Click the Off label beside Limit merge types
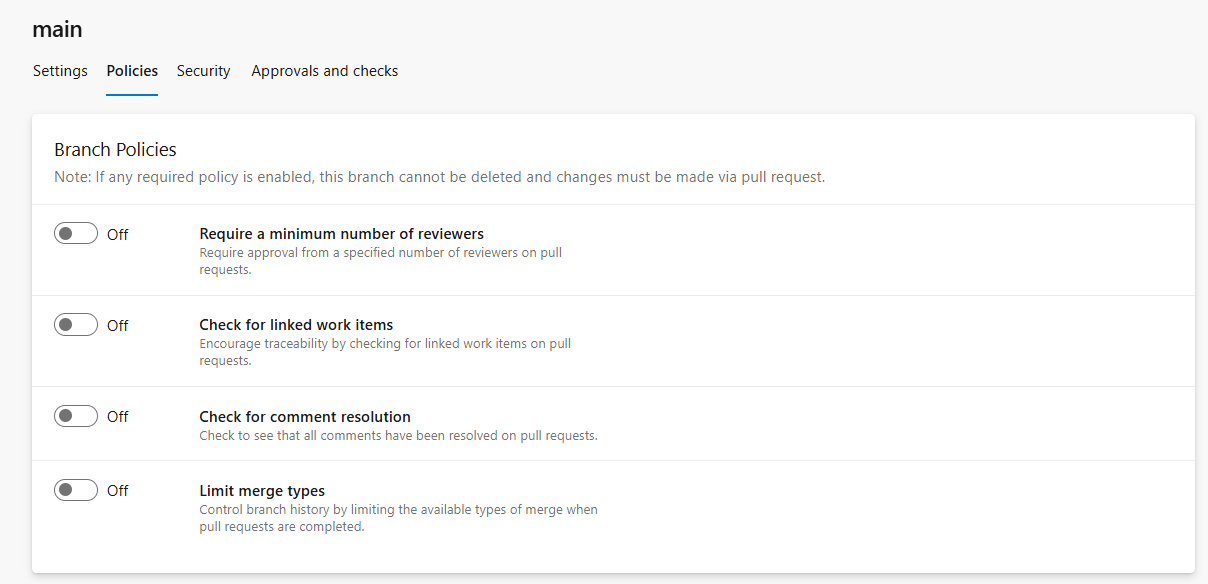1208x584 pixels. tap(118, 491)
